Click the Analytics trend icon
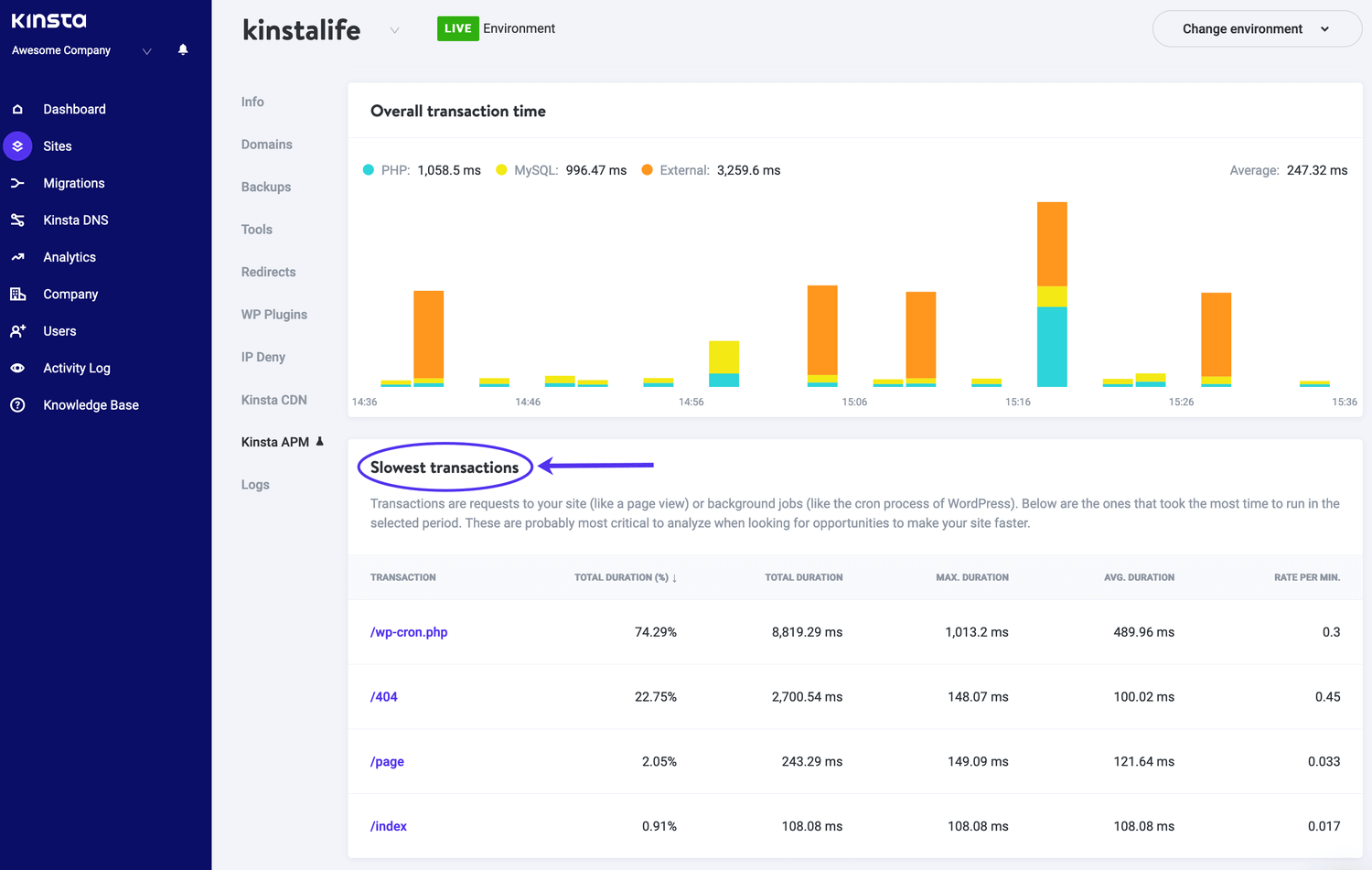The height and width of the screenshot is (870, 1372). point(17,257)
